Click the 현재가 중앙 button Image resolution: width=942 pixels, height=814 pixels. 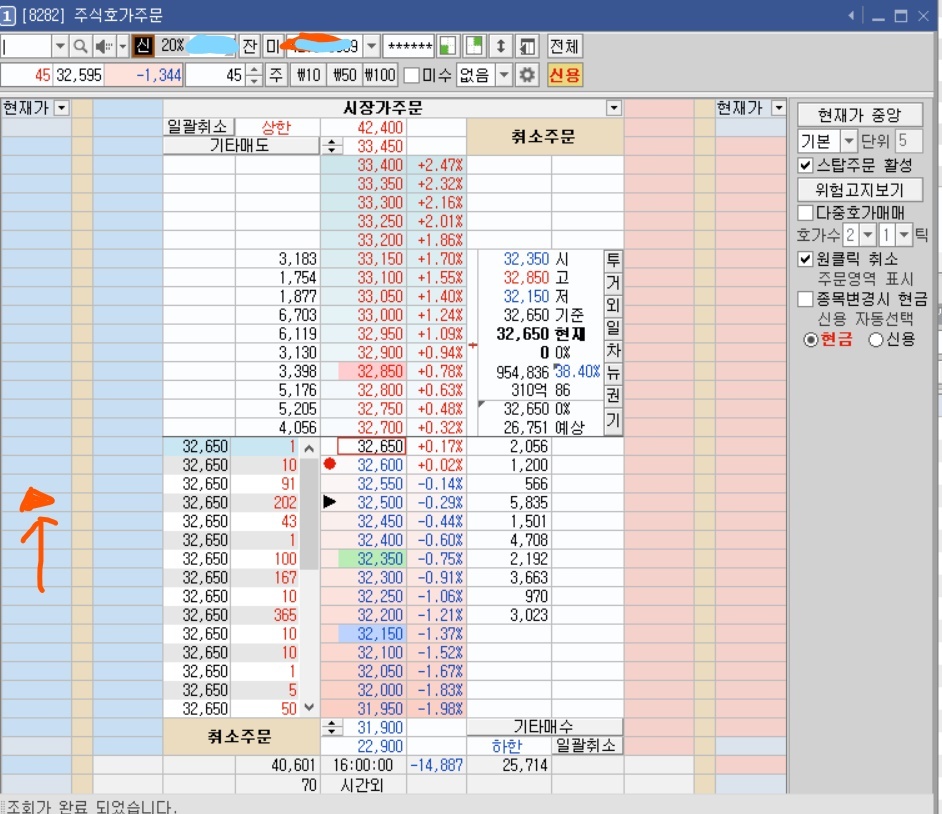[859, 114]
